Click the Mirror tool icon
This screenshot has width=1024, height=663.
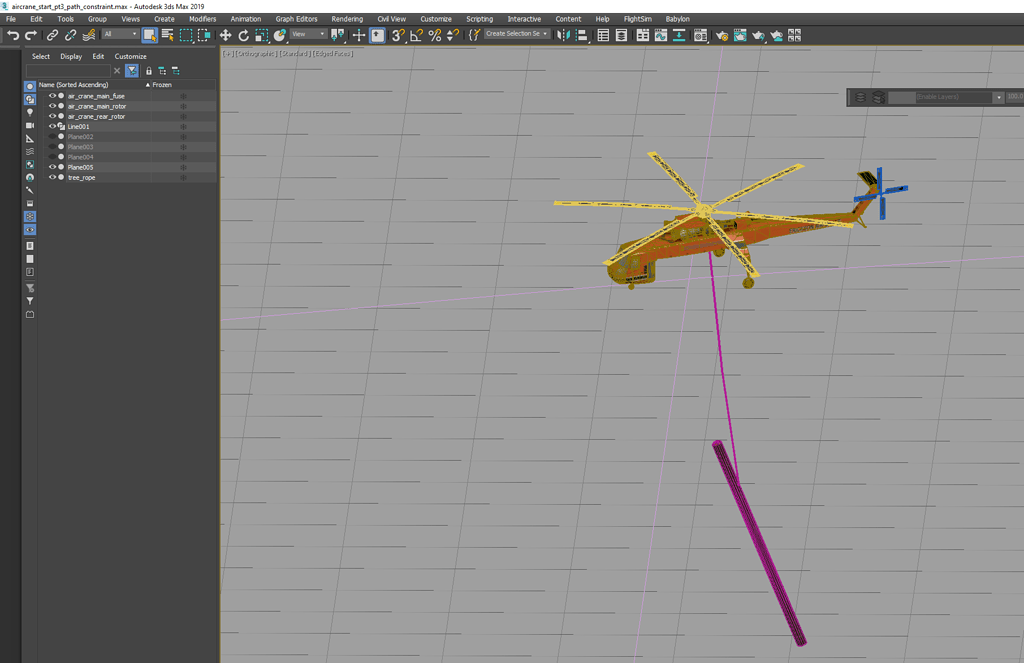pyautogui.click(x=564, y=34)
